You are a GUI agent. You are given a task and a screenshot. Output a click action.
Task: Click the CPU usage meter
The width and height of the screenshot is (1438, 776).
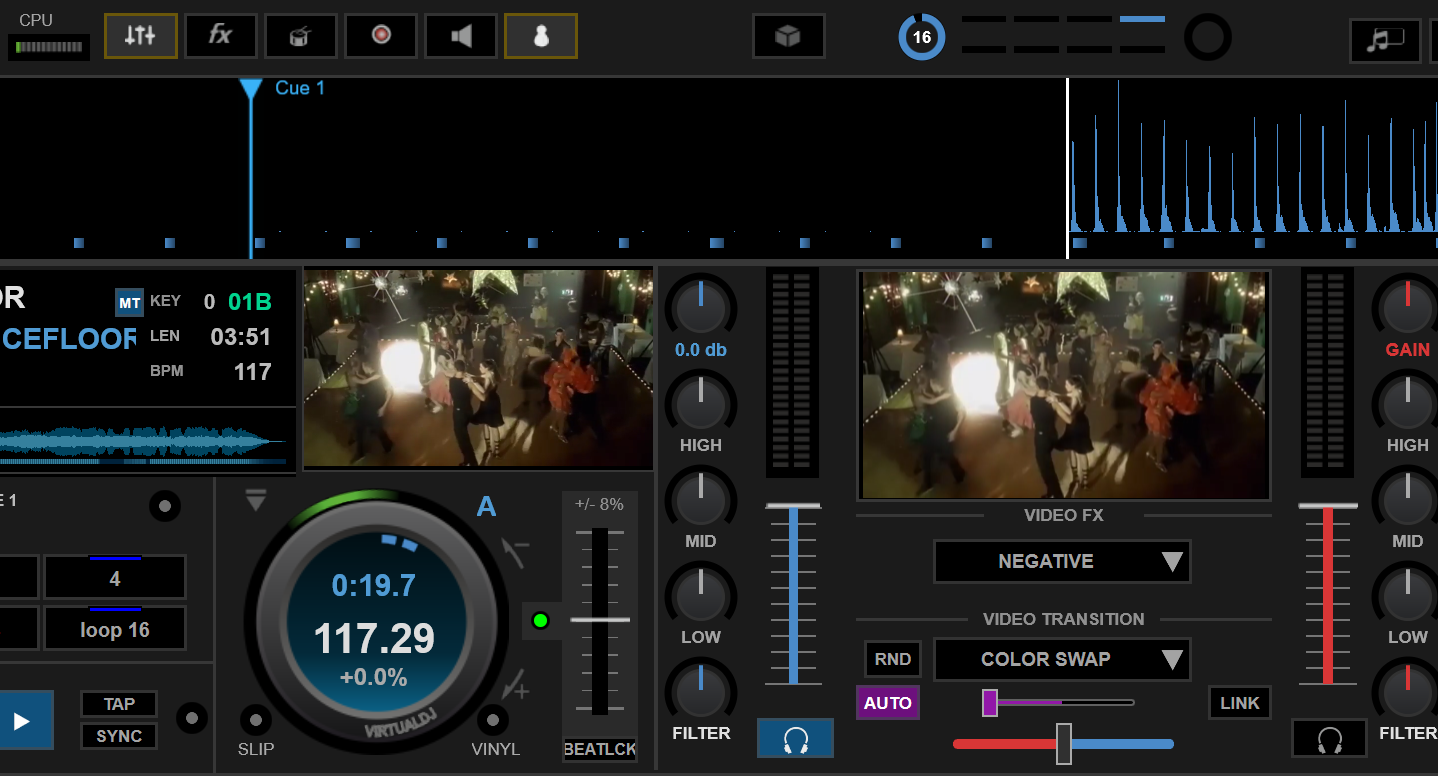pos(49,47)
